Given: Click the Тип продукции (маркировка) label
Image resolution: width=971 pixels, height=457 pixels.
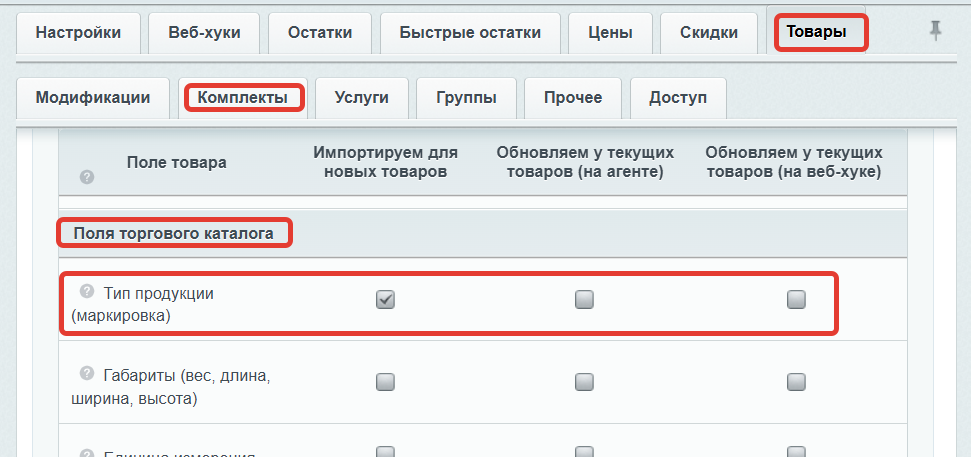Looking at the screenshot, I should click(x=142, y=304).
